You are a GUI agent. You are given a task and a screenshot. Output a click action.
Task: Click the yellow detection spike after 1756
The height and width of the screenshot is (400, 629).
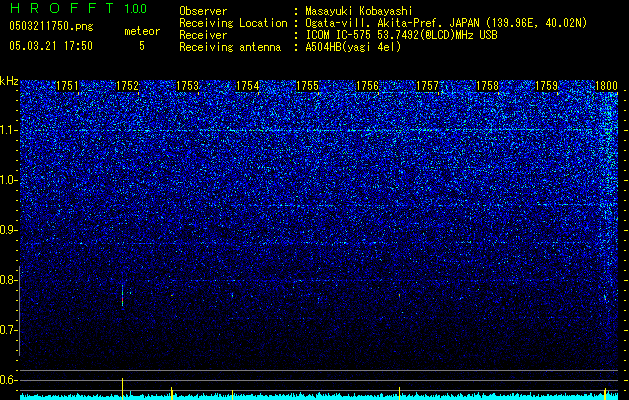click(x=400, y=393)
